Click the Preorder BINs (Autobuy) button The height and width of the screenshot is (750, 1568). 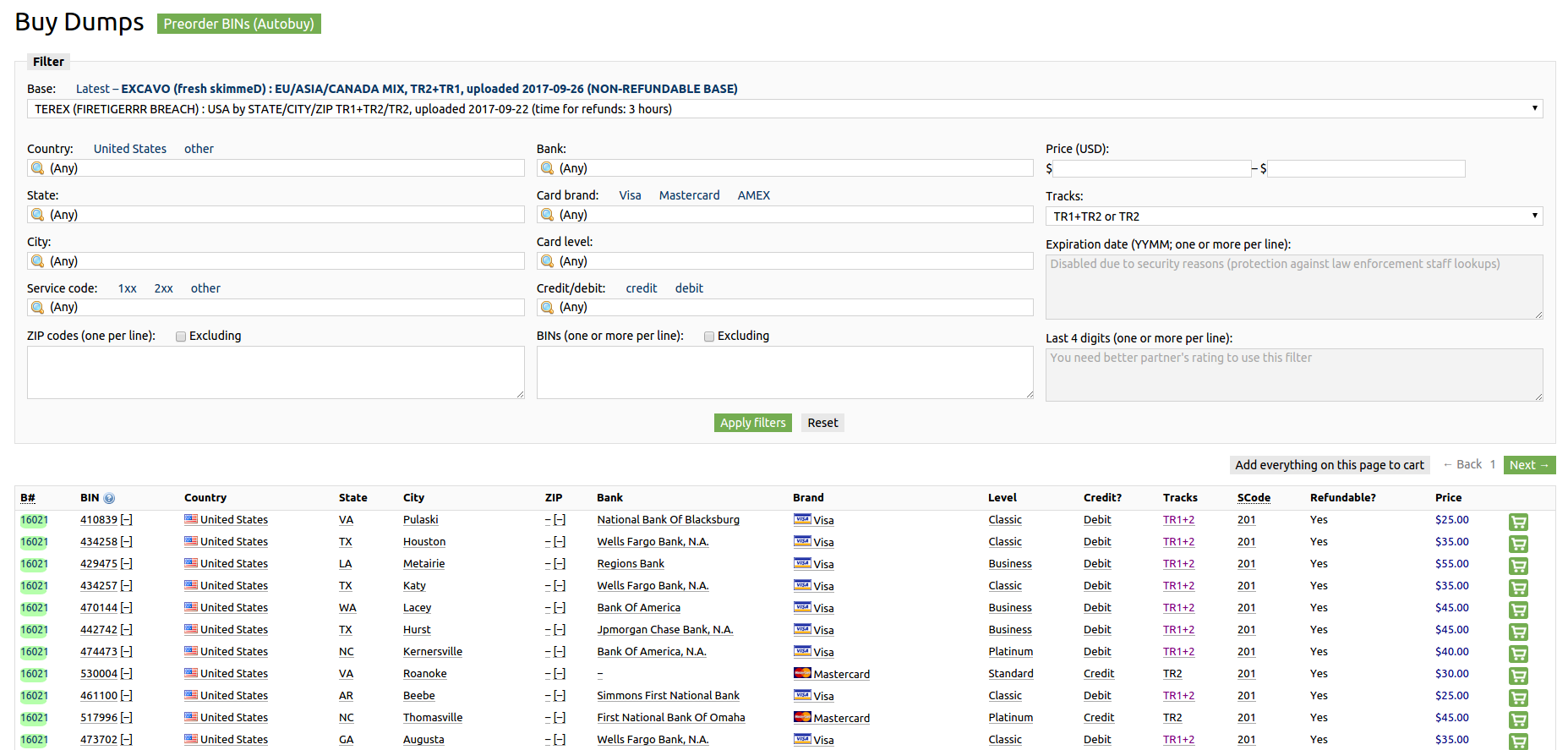click(238, 24)
